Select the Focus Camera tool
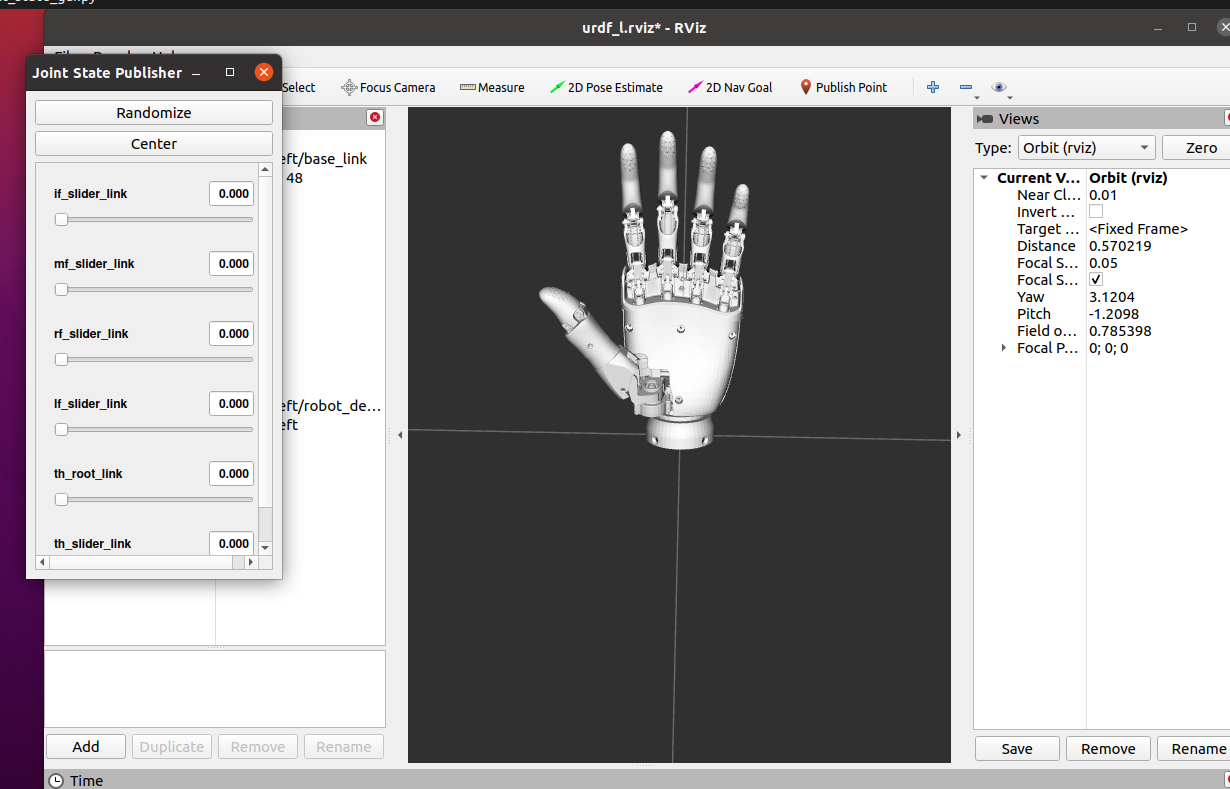 pos(388,88)
